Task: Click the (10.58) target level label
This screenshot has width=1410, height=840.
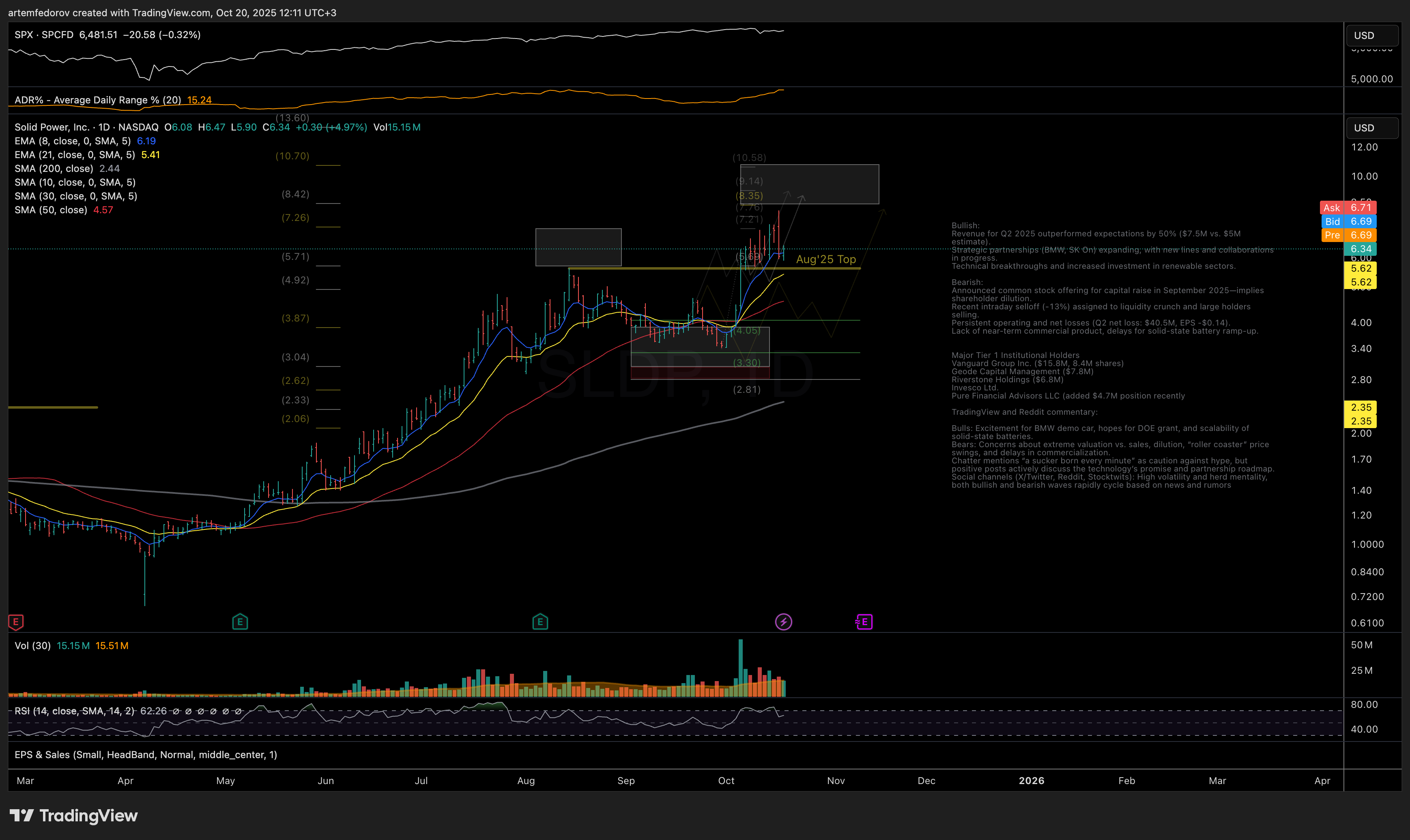Action: [749, 158]
